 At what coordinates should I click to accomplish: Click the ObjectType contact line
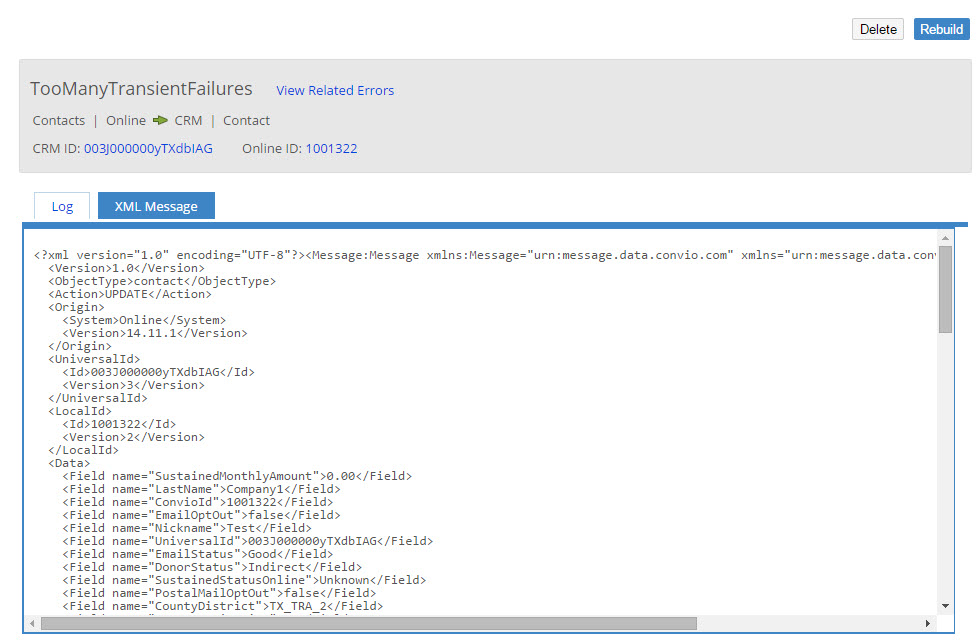tap(162, 281)
